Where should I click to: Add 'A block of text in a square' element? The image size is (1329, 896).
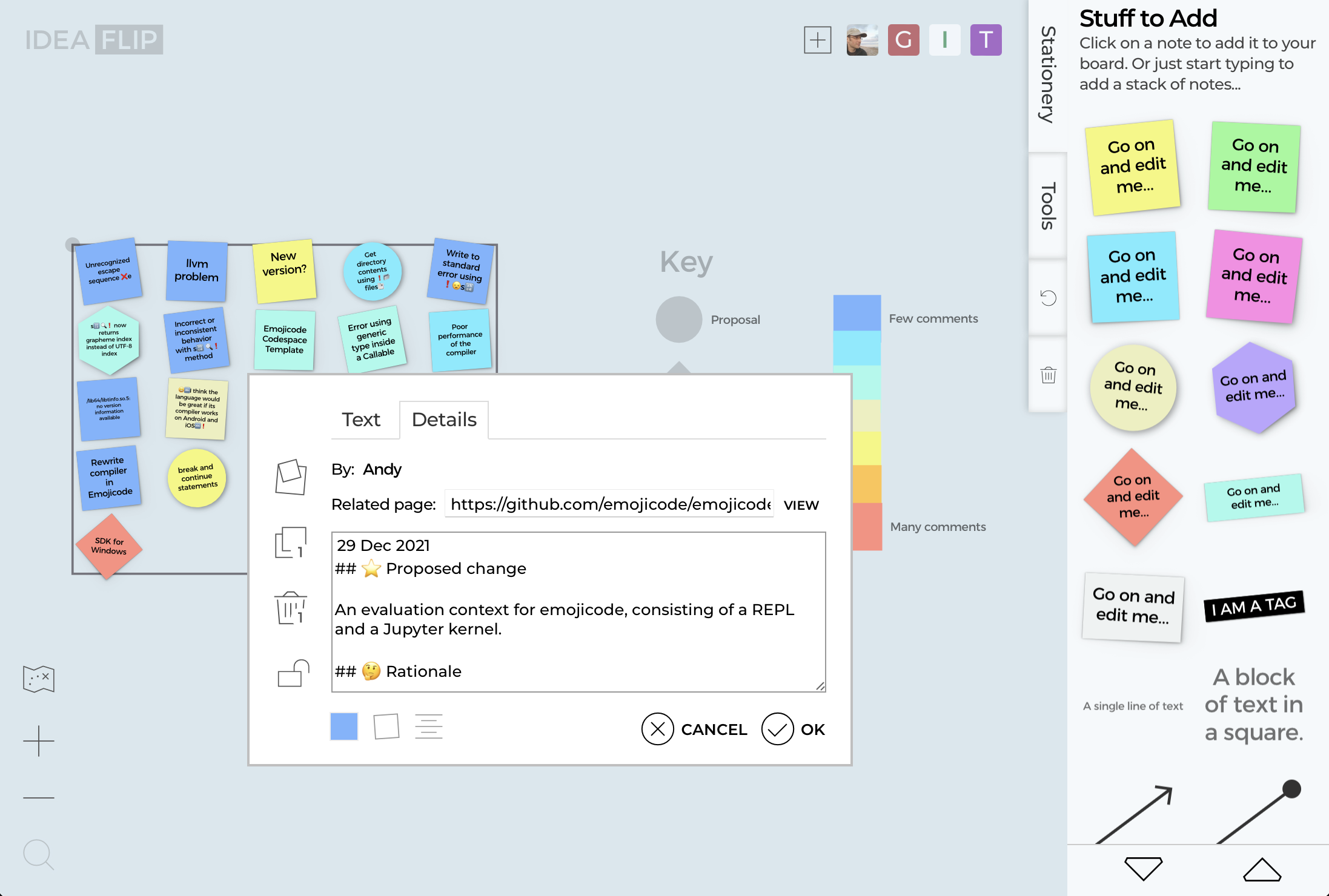(x=1254, y=705)
